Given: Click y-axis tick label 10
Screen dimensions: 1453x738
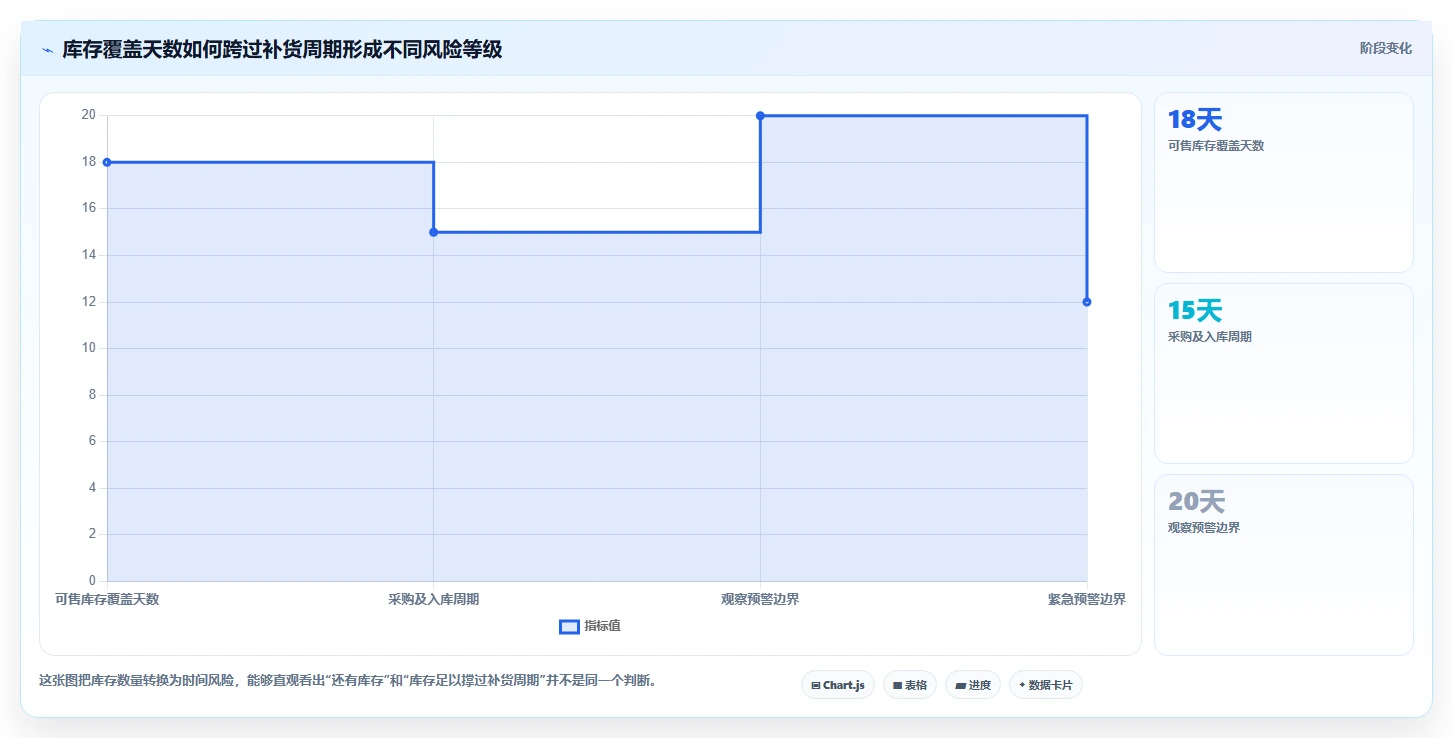Looking at the screenshot, I should point(89,348).
